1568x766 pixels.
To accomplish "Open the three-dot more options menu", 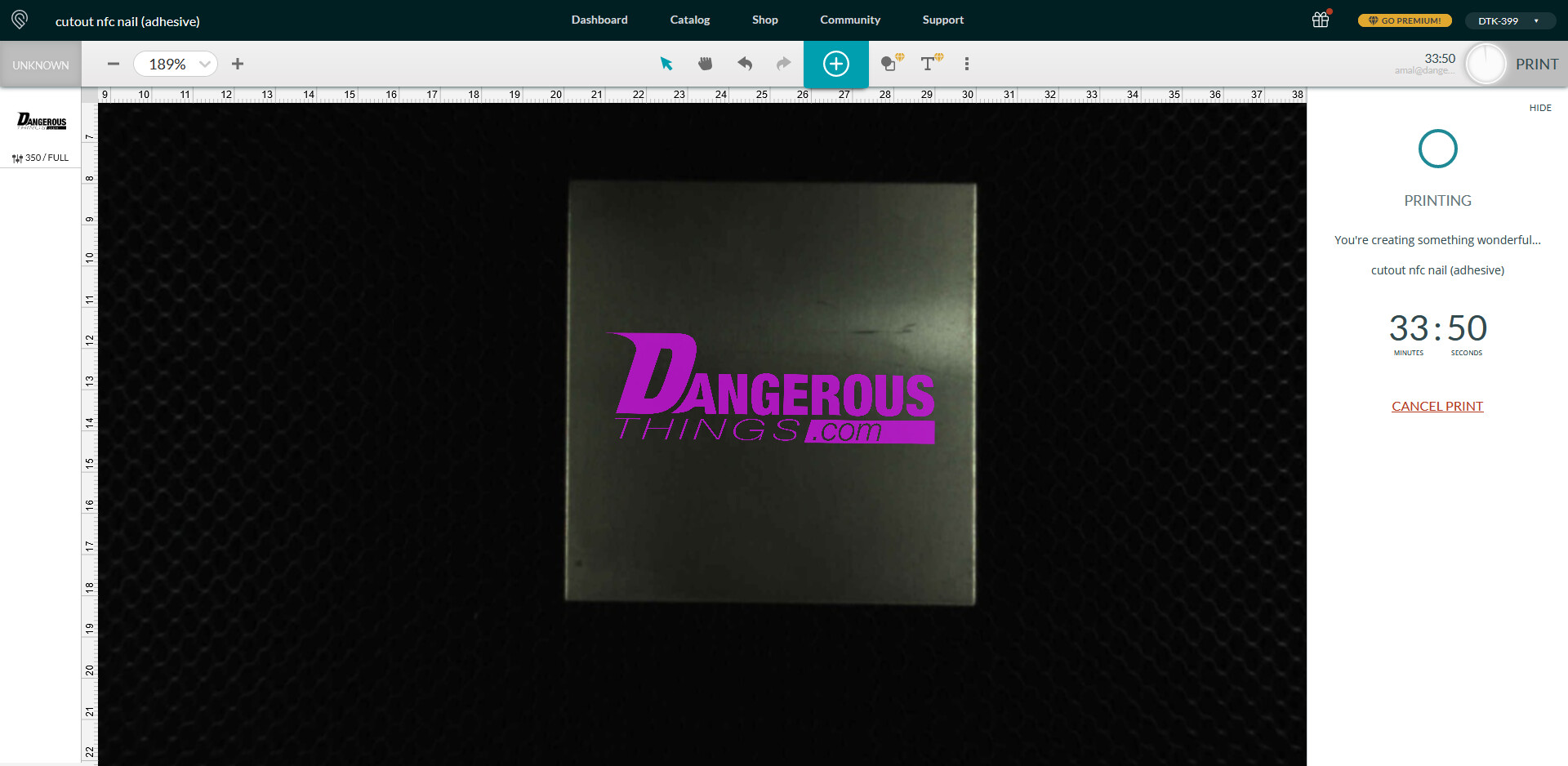I will click(x=967, y=64).
